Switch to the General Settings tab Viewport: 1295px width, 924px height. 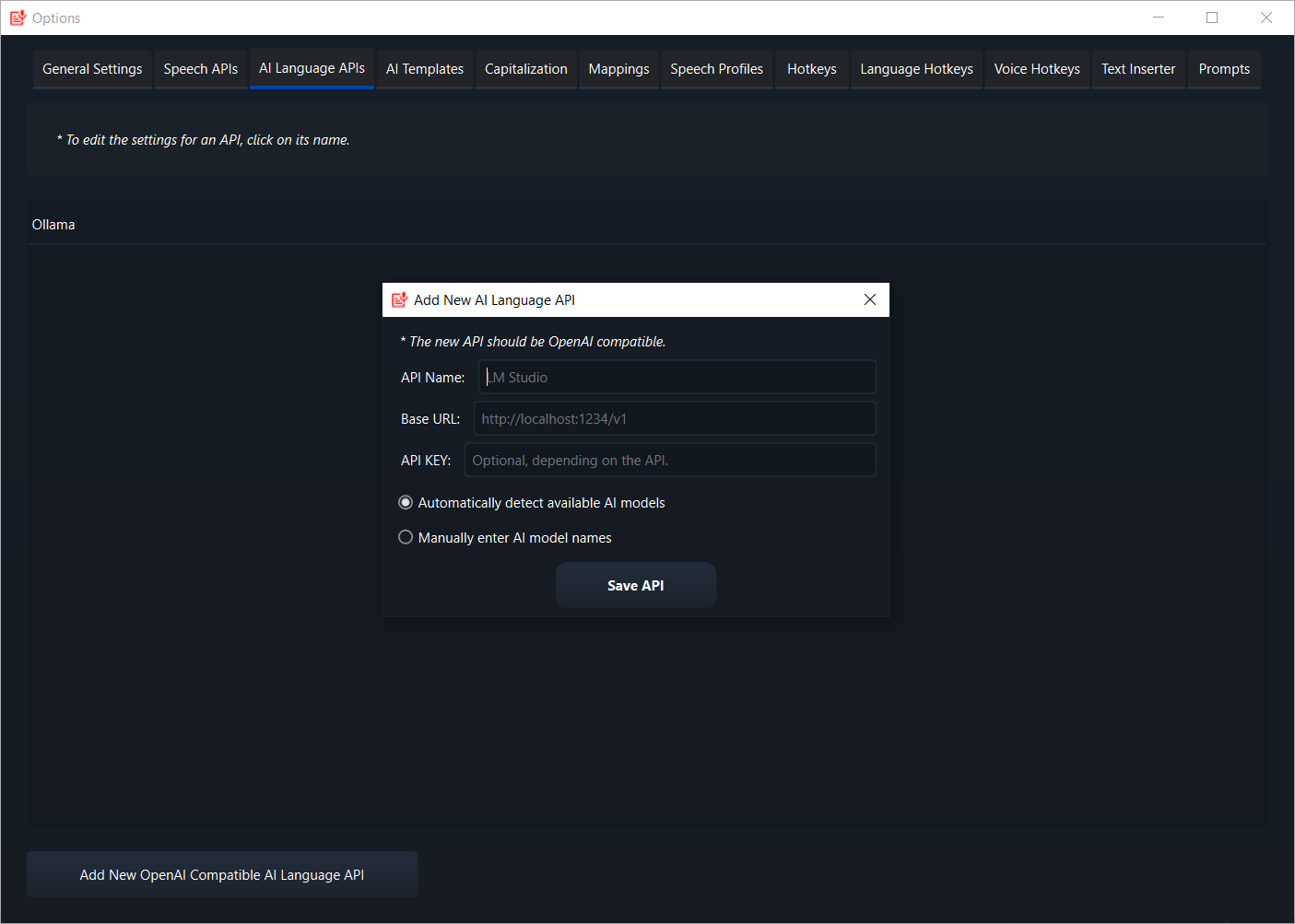click(91, 68)
